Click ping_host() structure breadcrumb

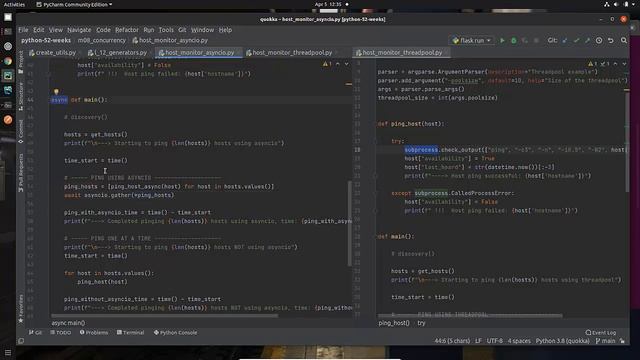click(x=394, y=323)
